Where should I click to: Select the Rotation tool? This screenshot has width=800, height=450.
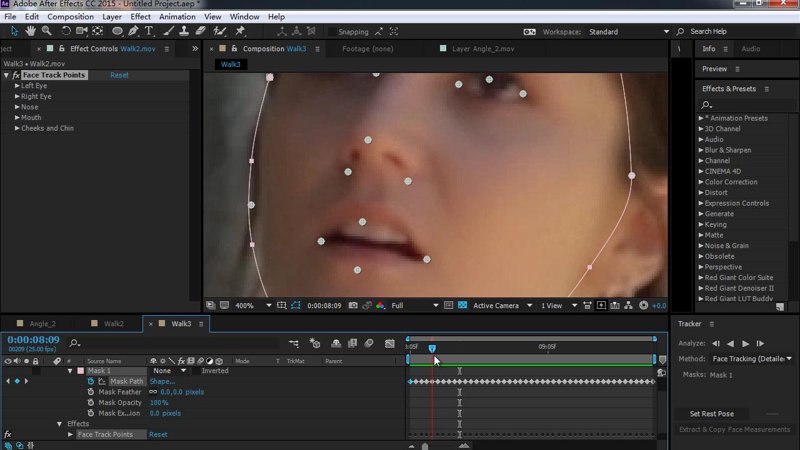coord(66,31)
